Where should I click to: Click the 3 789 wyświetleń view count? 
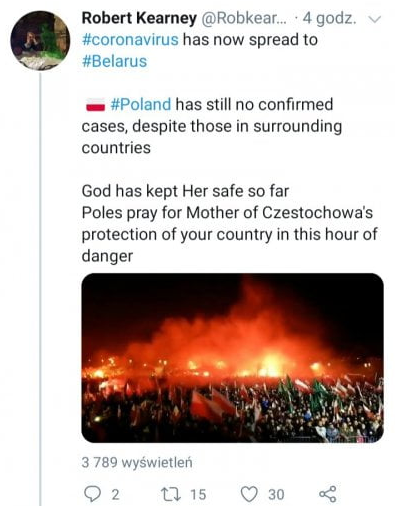(137, 463)
